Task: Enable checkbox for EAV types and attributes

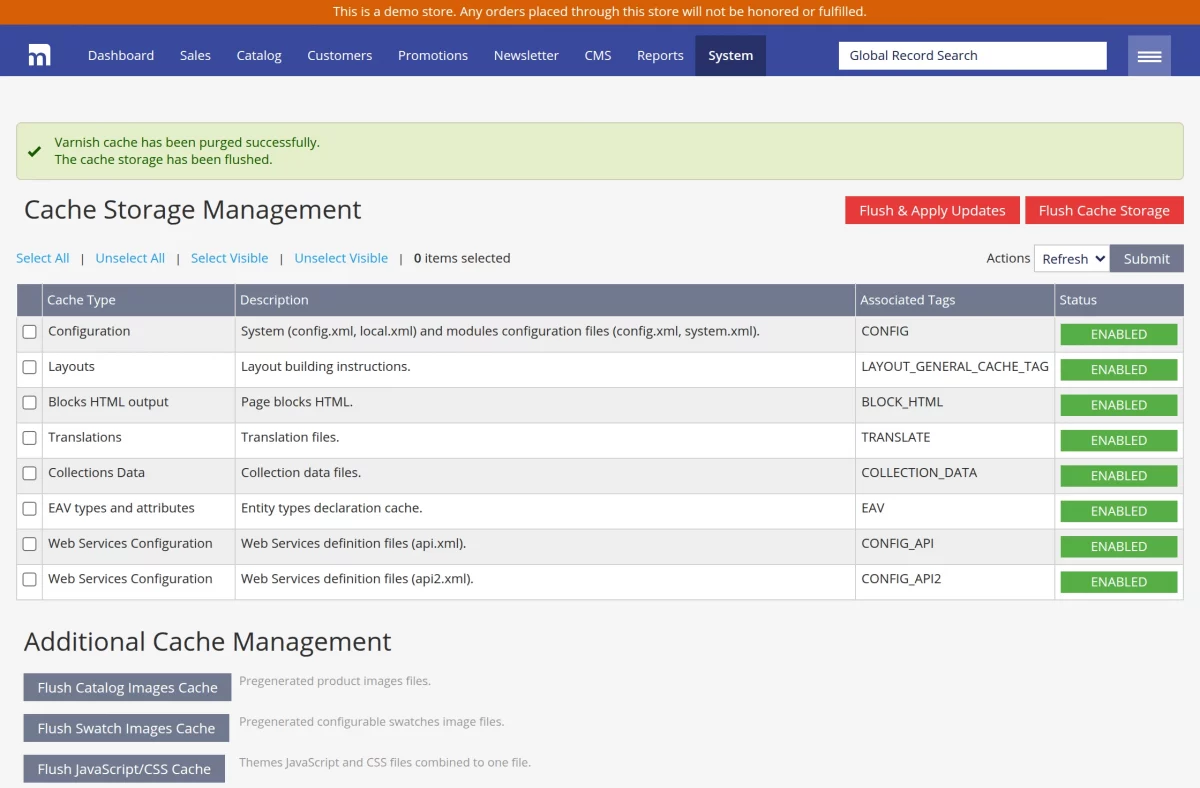Action: 30,508
